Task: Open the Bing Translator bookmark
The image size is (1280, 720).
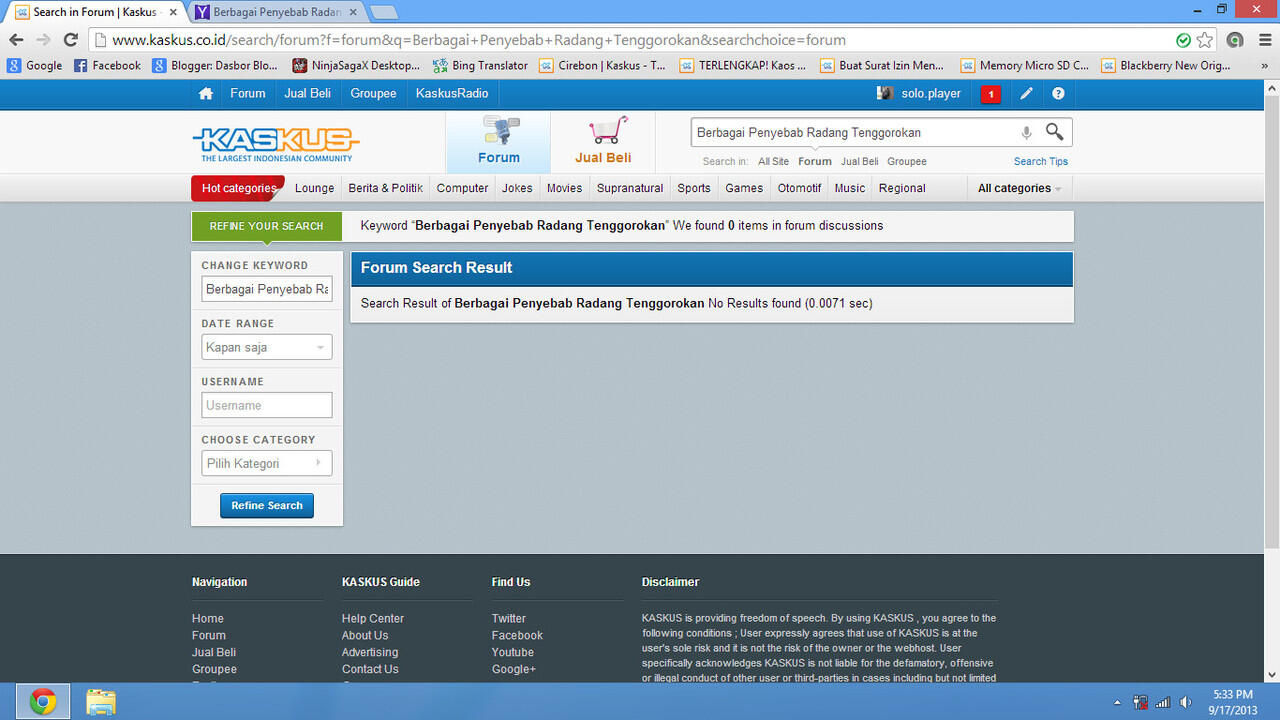Action: tap(480, 66)
